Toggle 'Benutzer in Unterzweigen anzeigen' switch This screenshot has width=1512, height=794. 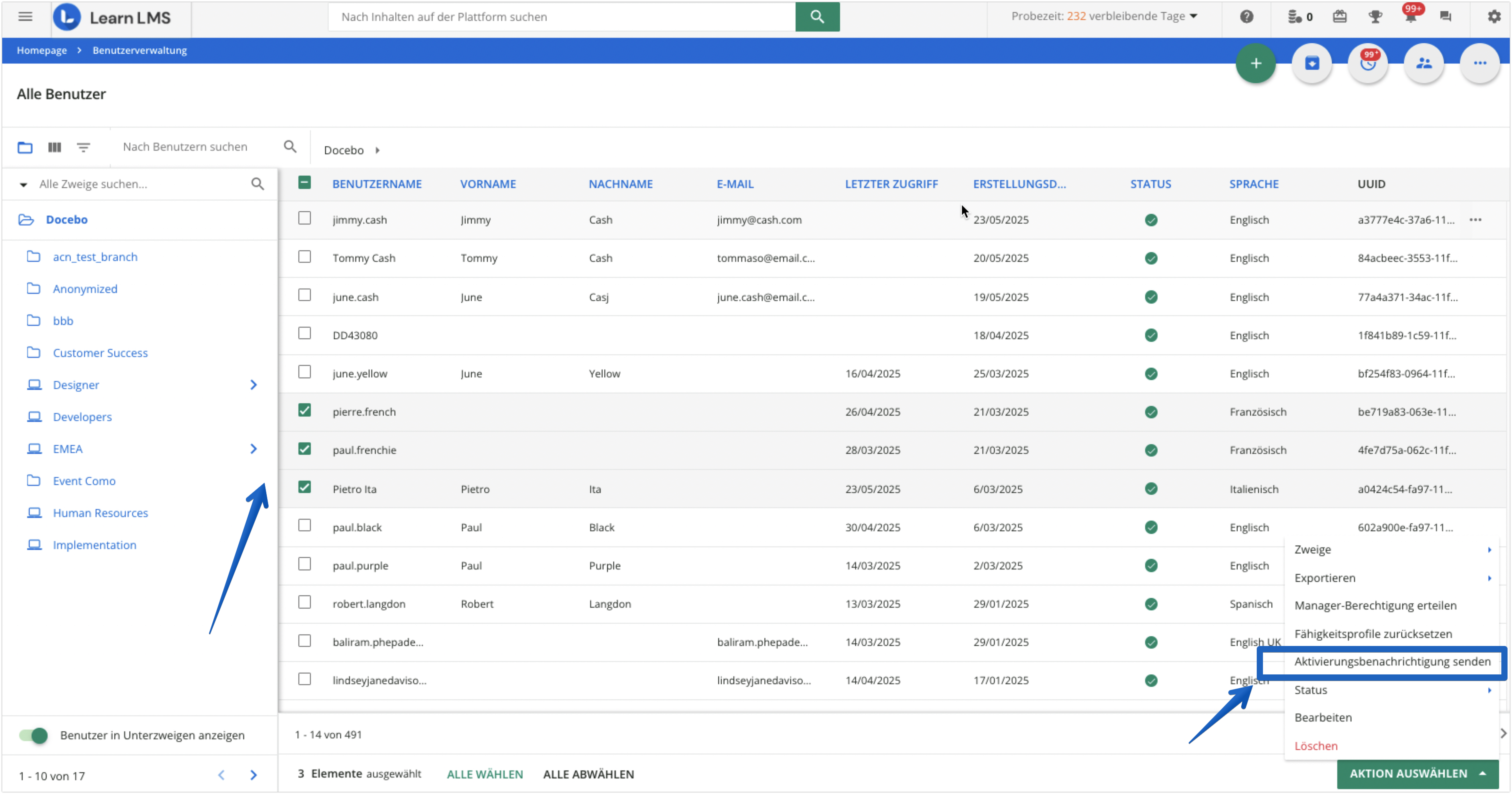(x=33, y=735)
